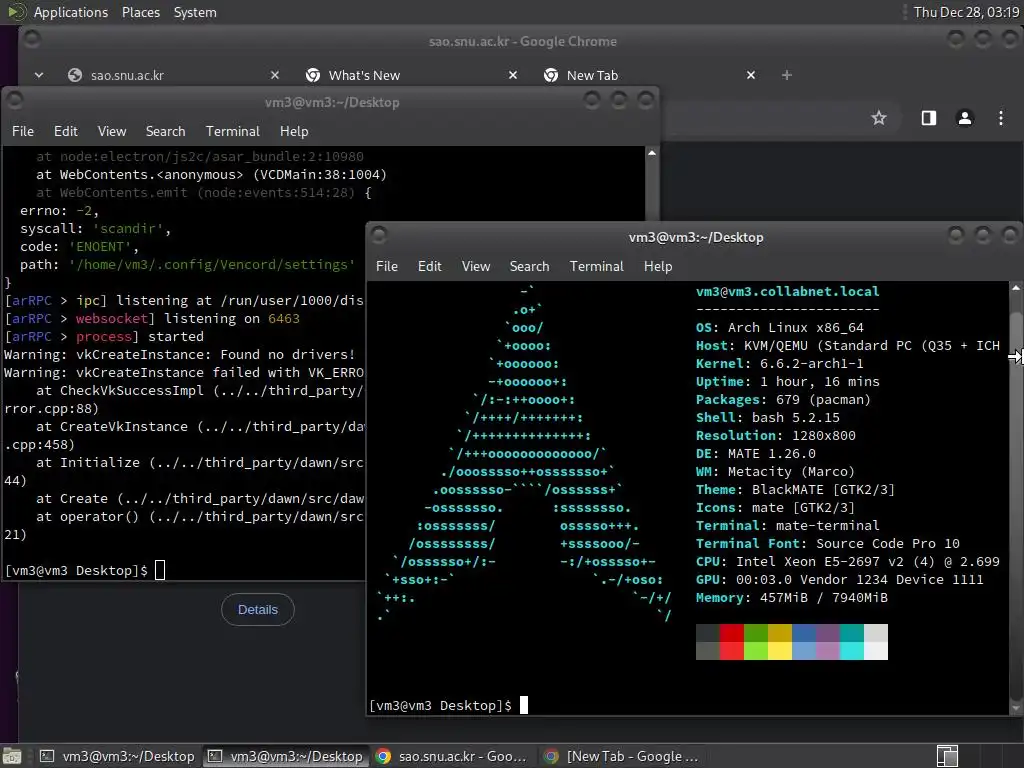
Task: Click front terminal's vertical scrollbar
Action: [x=1016, y=496]
